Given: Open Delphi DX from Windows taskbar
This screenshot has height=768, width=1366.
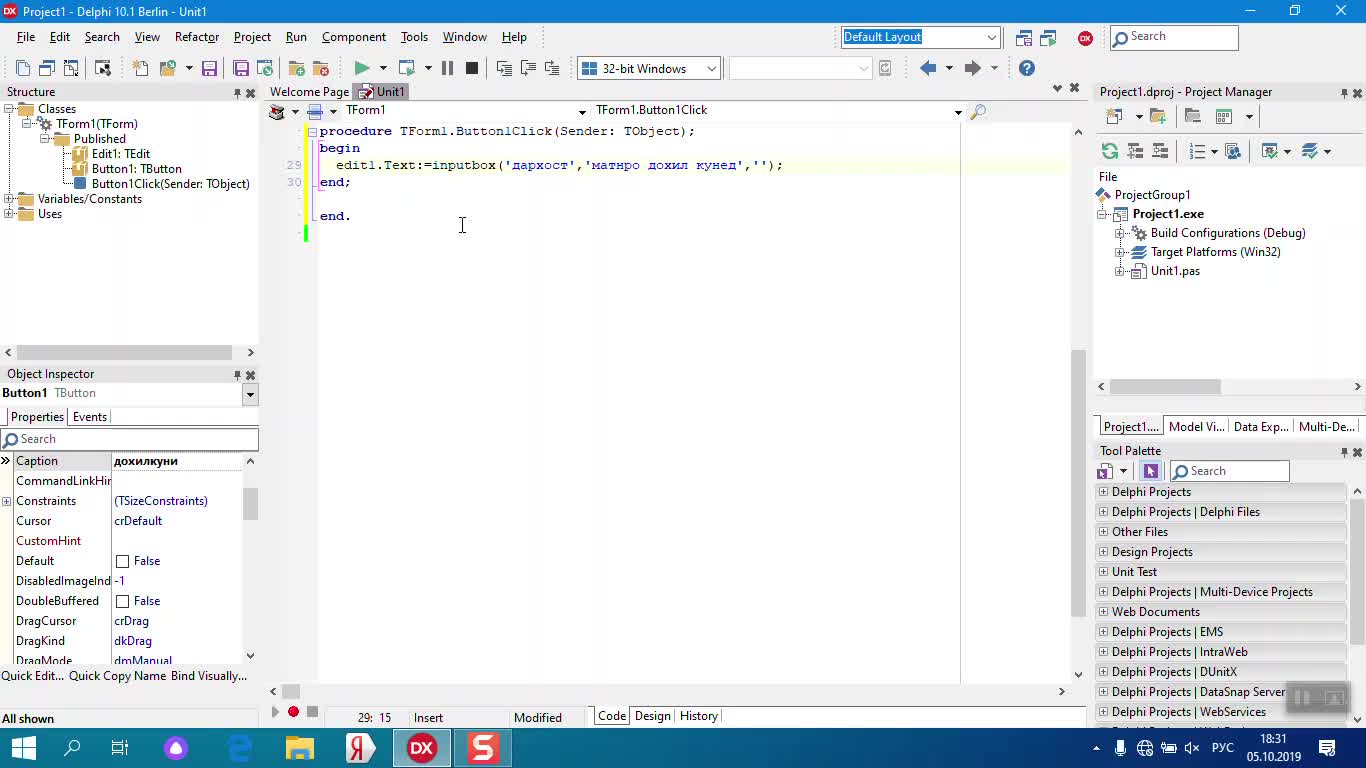Looking at the screenshot, I should coord(422,748).
